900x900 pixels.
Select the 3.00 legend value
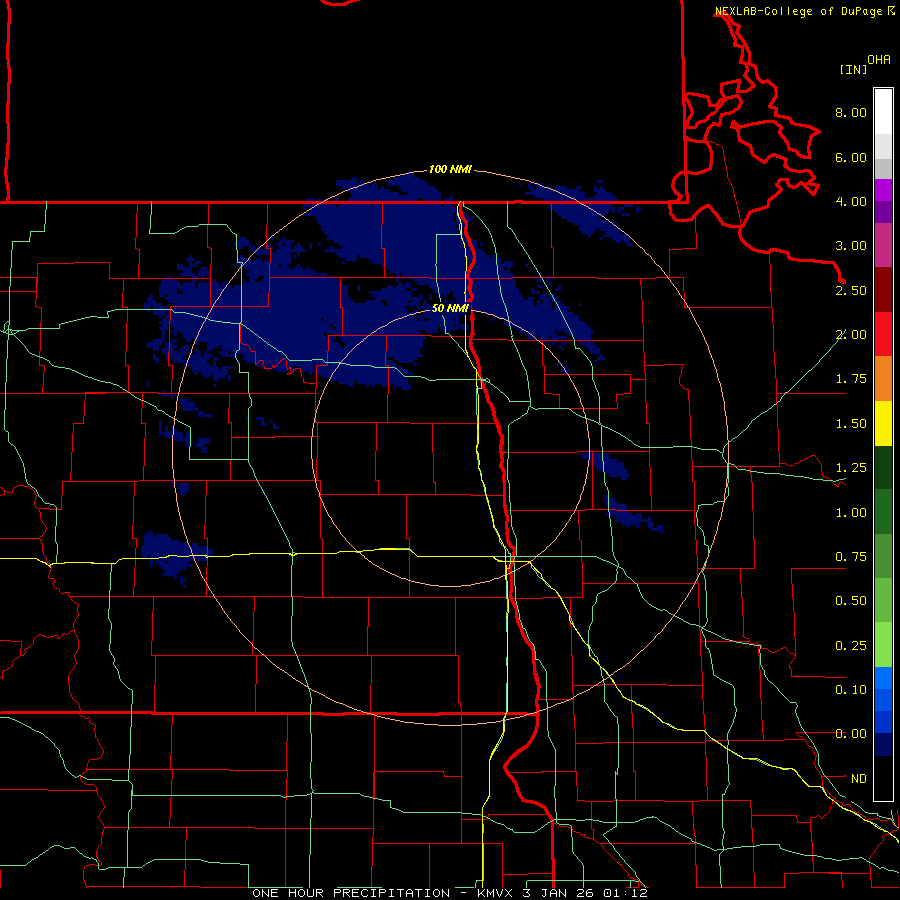point(851,246)
